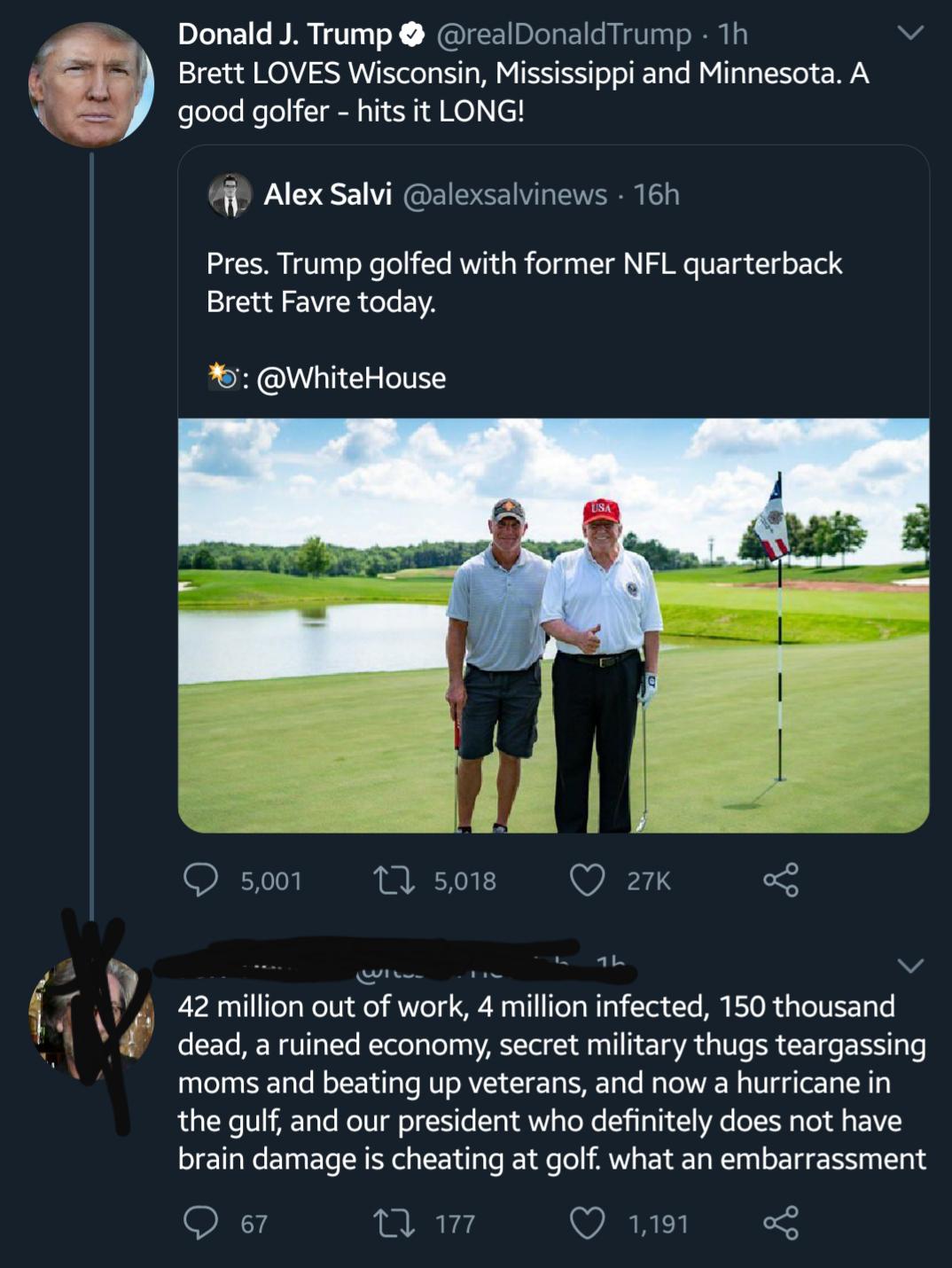Open Alex Salvi's quoted tweet text

tap(523, 282)
